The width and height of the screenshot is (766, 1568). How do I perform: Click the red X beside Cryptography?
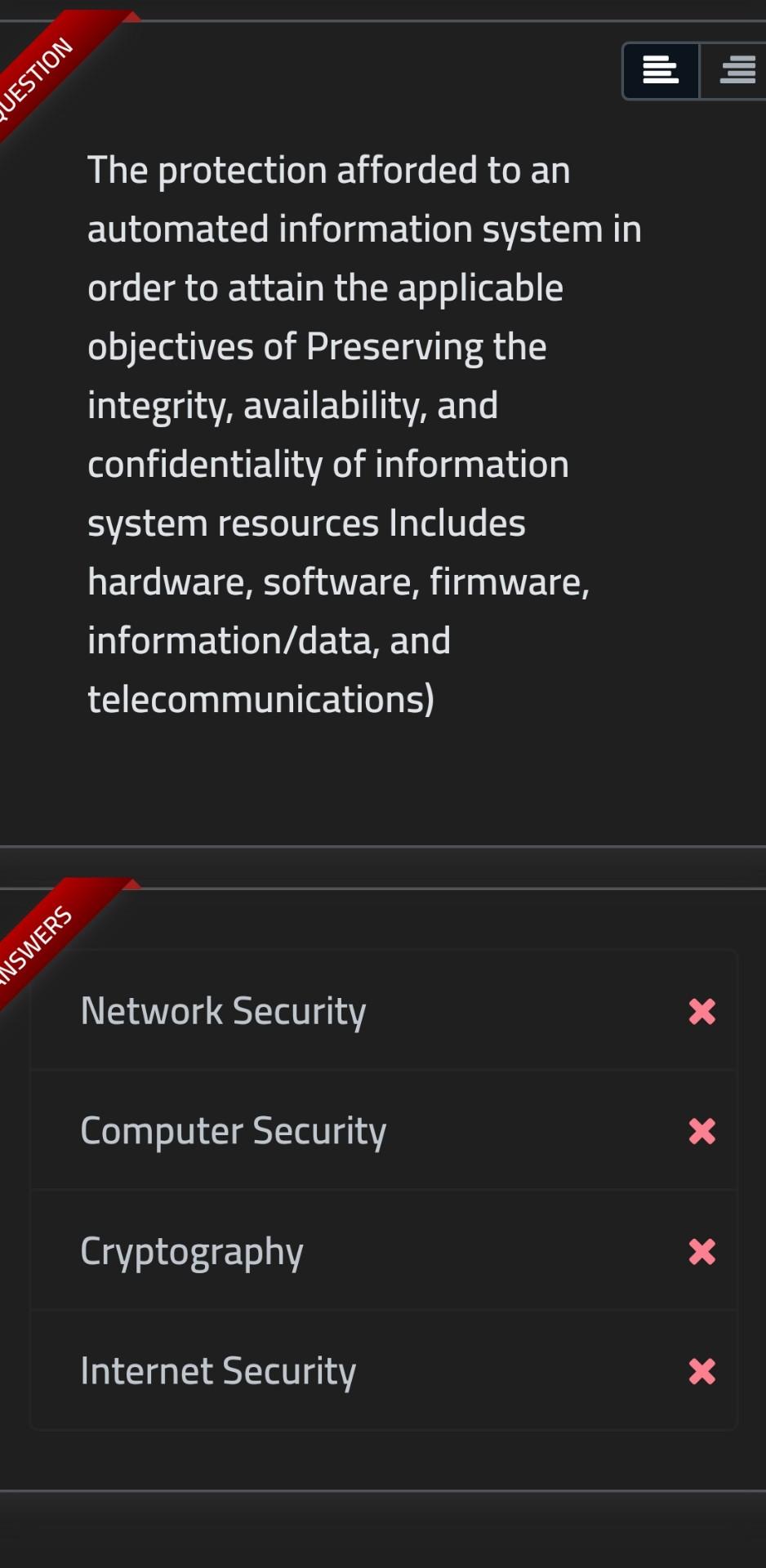pos(702,1251)
